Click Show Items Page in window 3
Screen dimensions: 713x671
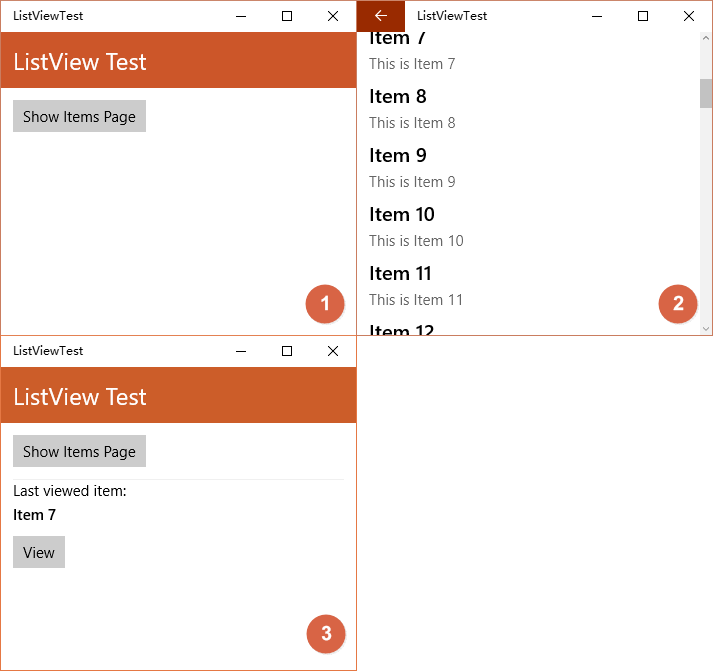[x=79, y=451]
